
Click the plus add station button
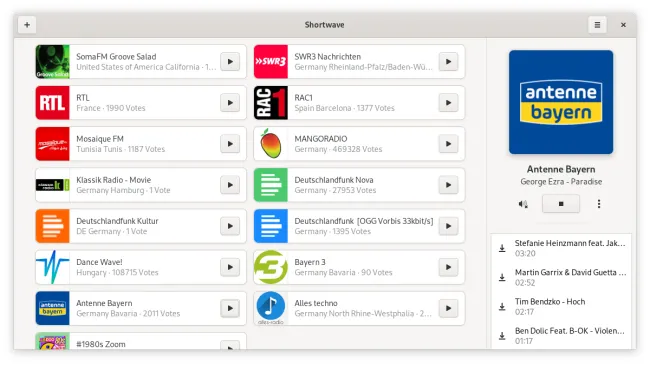click(27, 25)
